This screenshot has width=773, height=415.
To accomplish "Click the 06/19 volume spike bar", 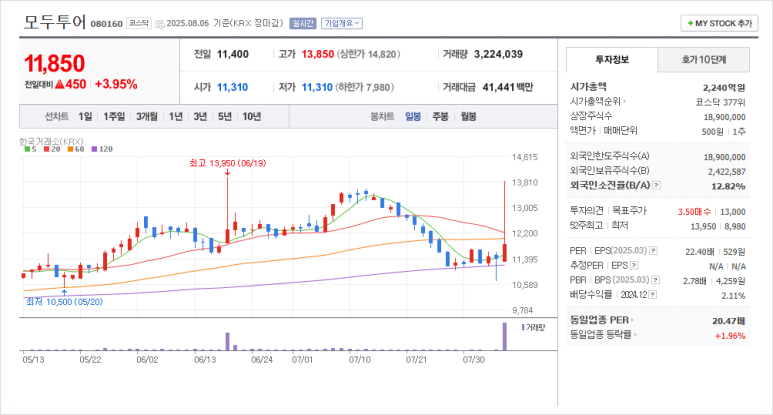I will click(227, 342).
